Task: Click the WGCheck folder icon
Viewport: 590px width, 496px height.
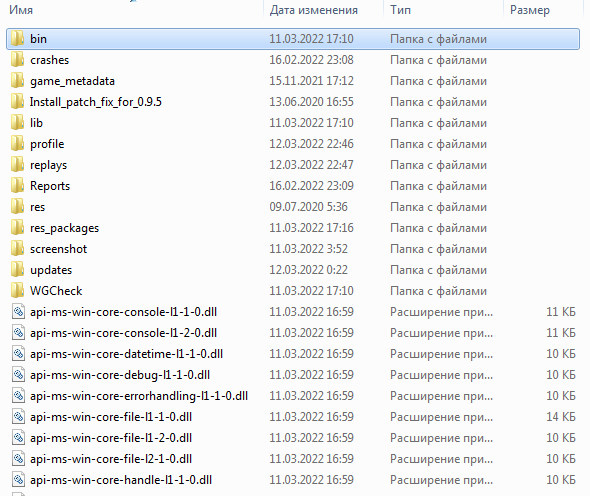Action: 17,291
